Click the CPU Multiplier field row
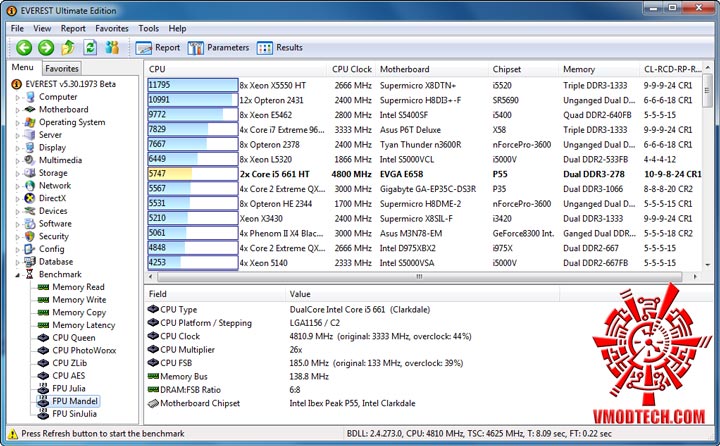720x446 pixels. [352, 350]
